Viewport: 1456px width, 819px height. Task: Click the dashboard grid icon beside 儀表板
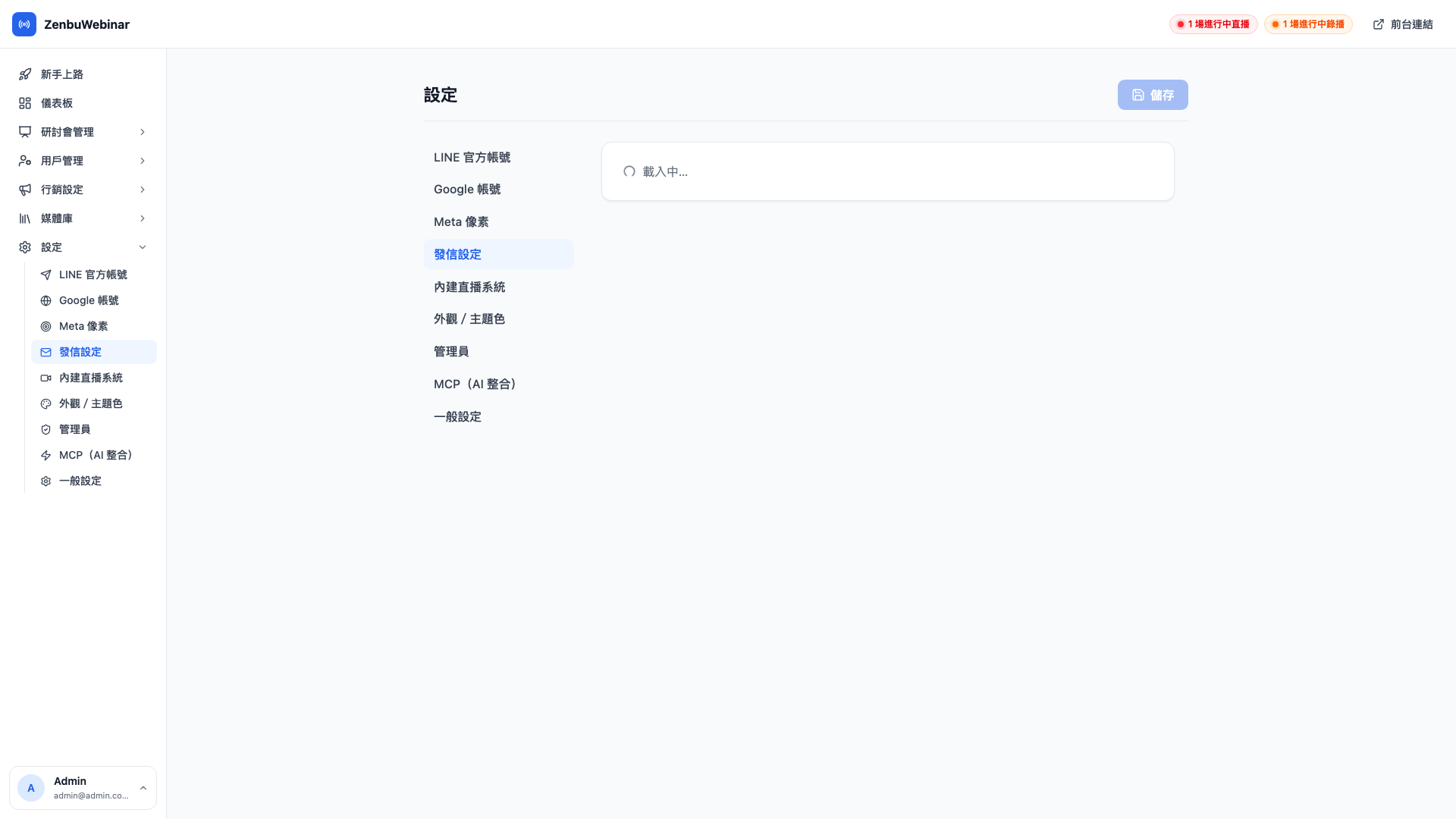pyautogui.click(x=25, y=103)
